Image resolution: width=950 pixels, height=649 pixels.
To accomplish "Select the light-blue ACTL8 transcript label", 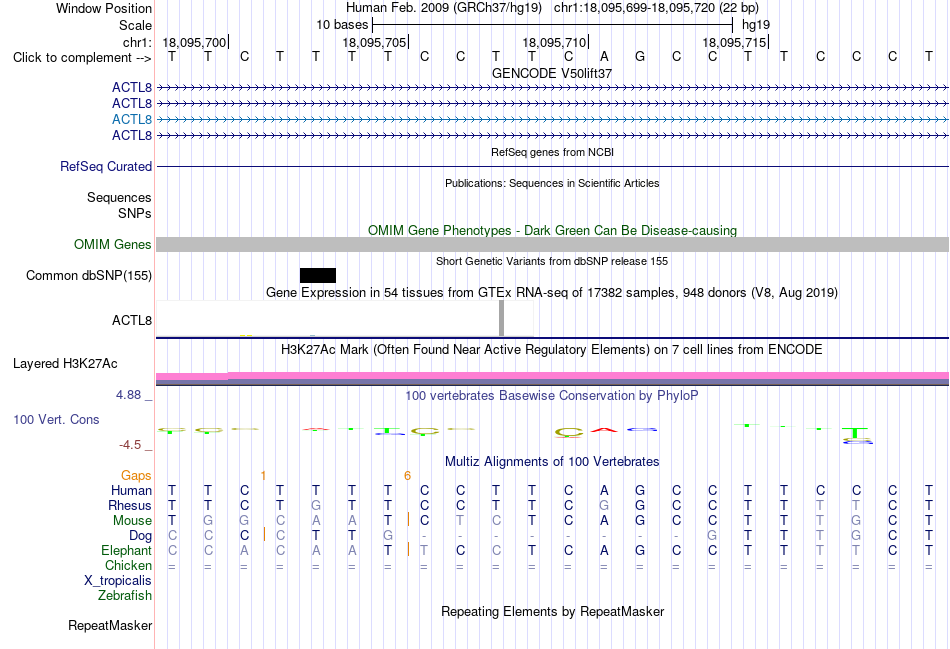I will point(131,119).
